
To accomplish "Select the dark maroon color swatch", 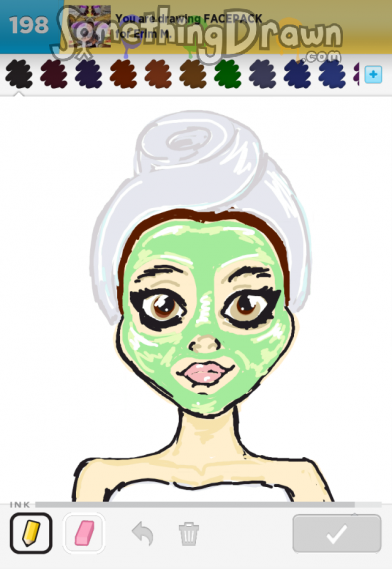I will 54,74.
